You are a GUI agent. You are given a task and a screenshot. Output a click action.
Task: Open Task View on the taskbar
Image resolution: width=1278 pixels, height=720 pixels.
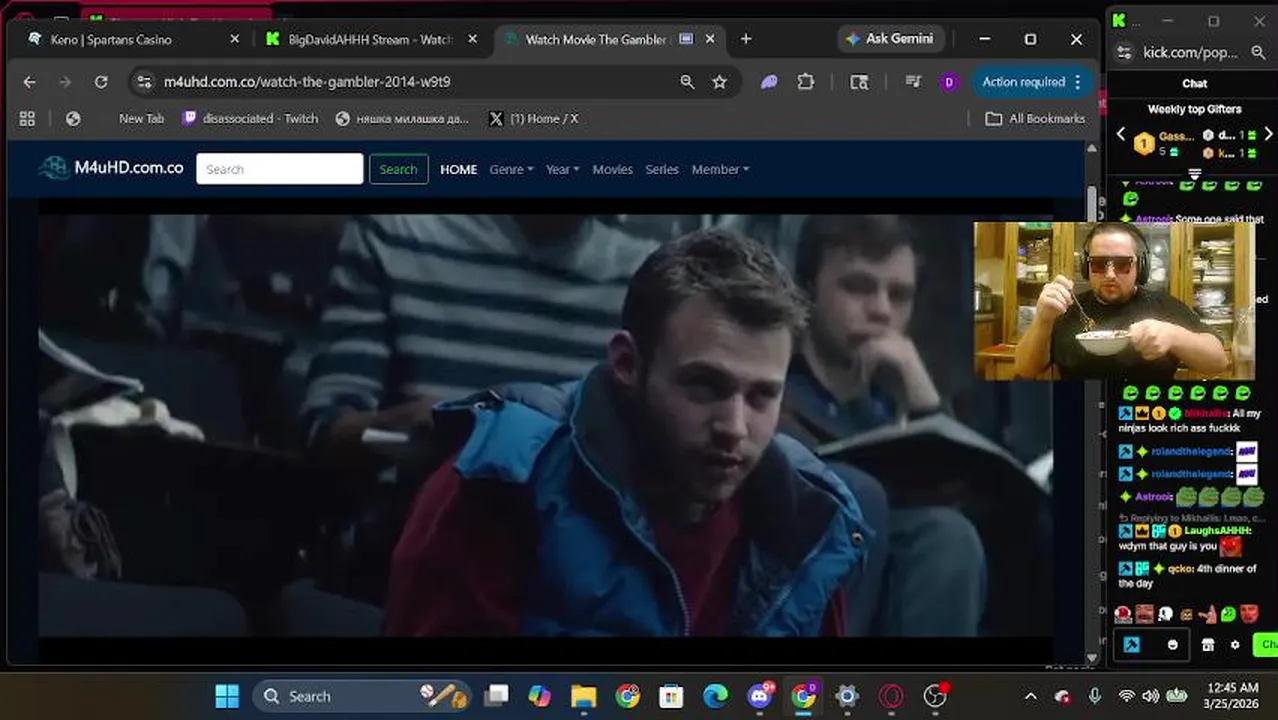496,696
